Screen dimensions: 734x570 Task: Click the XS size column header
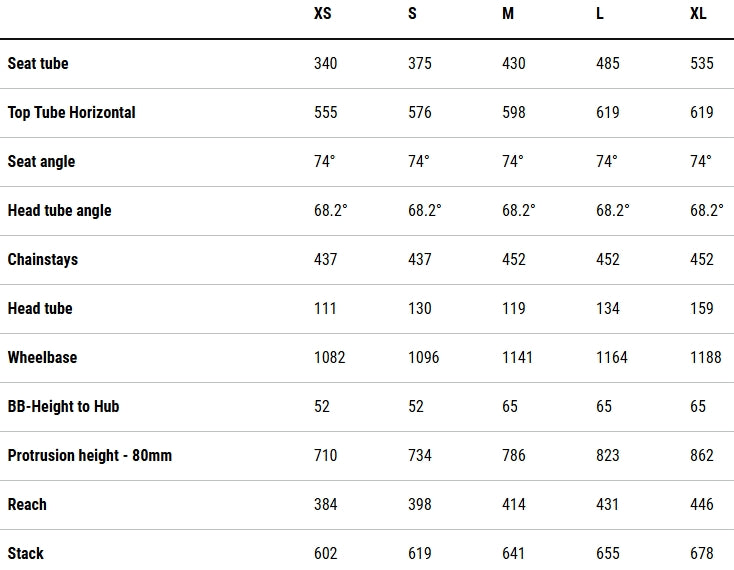[323, 13]
